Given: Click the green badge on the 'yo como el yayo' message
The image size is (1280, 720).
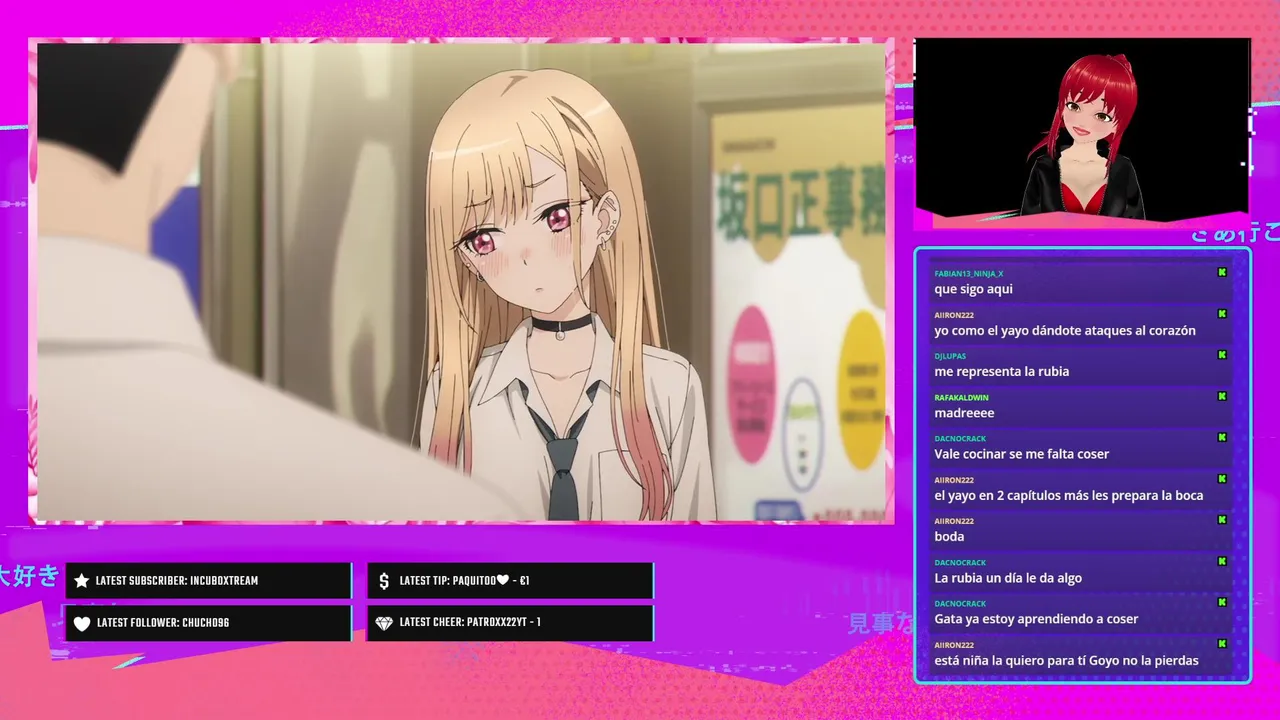Looking at the screenshot, I should pos(1222,314).
